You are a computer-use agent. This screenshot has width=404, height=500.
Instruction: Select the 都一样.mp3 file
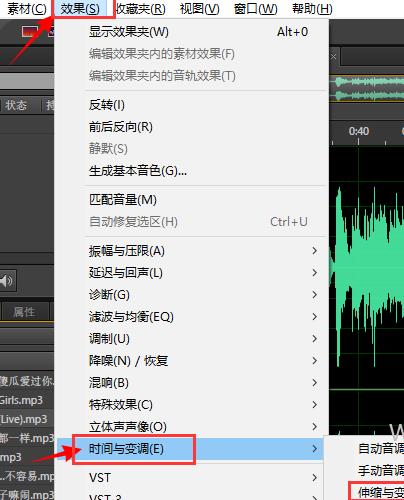(x=27, y=438)
